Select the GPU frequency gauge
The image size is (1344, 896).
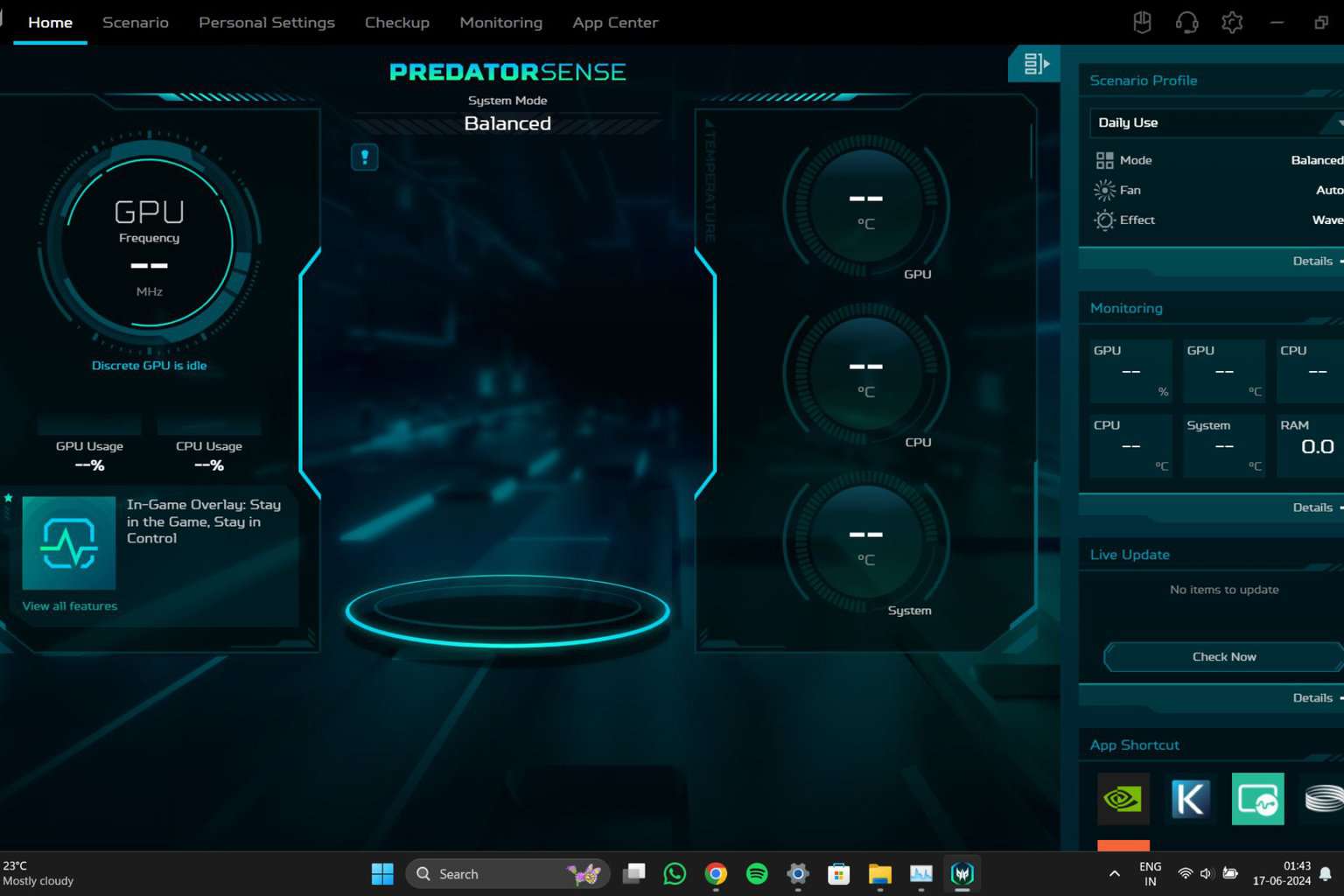(x=150, y=242)
